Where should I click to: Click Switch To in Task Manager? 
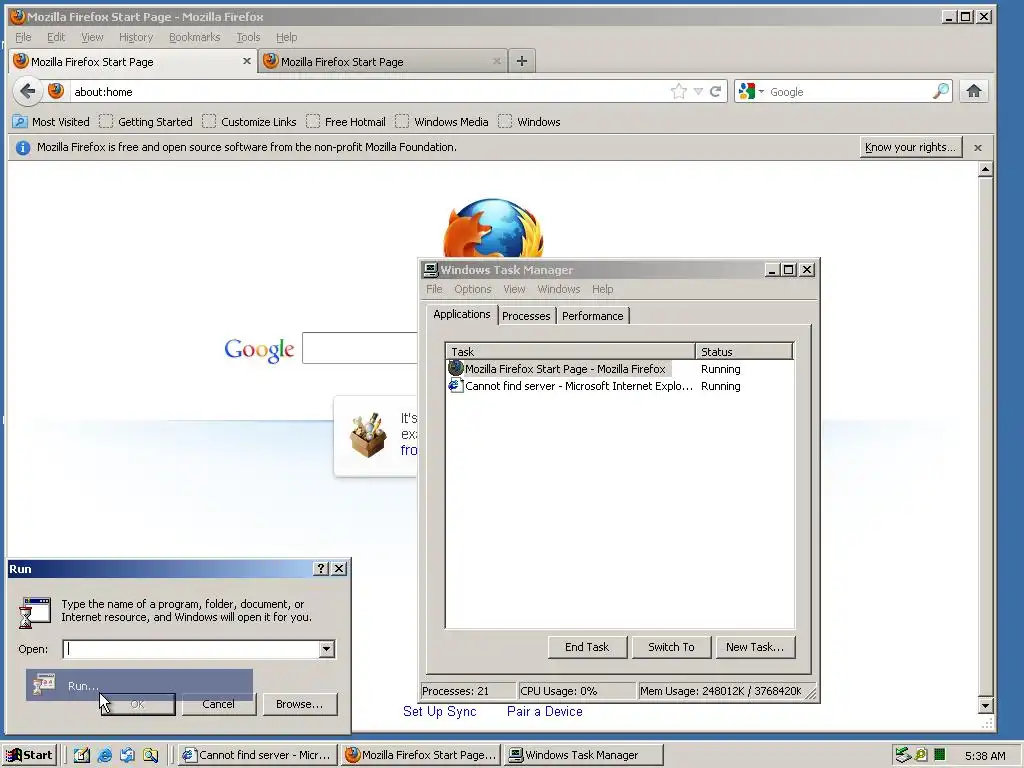[671, 647]
